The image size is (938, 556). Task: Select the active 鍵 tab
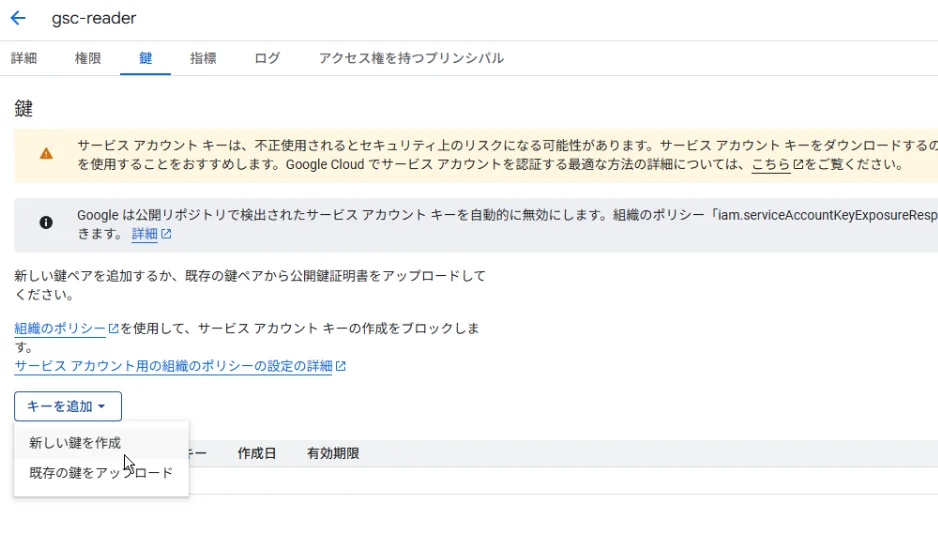point(146,58)
